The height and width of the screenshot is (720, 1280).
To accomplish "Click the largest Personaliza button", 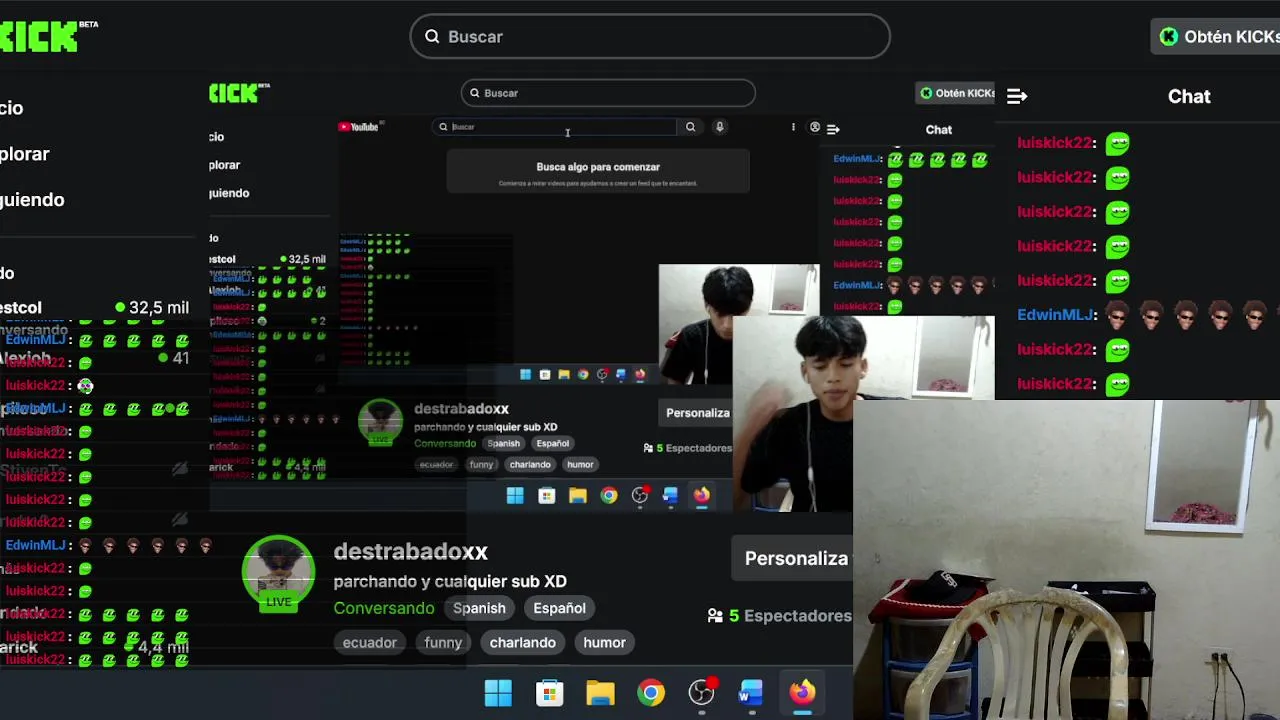I will point(792,559).
